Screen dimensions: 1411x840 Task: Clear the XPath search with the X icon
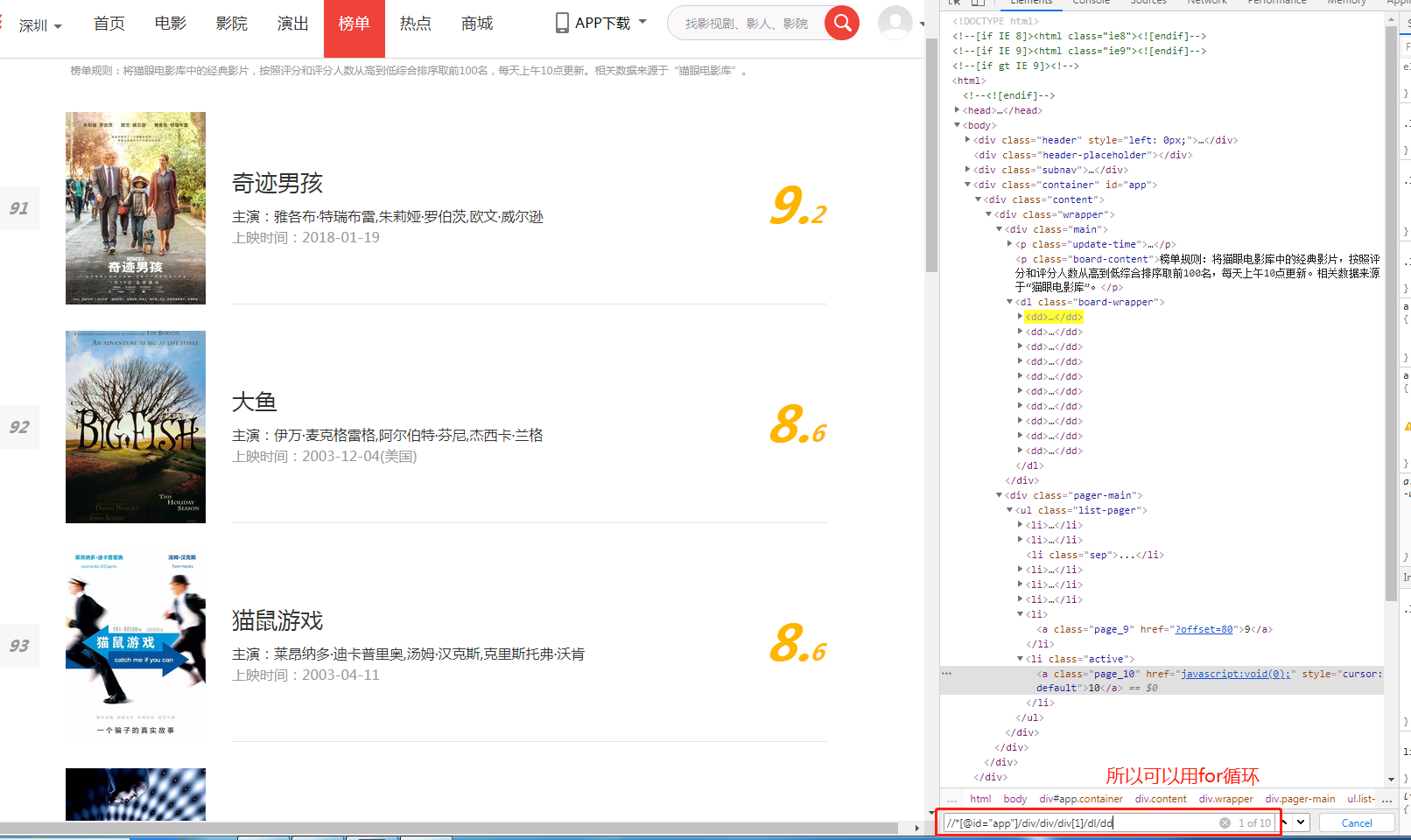[x=1225, y=822]
